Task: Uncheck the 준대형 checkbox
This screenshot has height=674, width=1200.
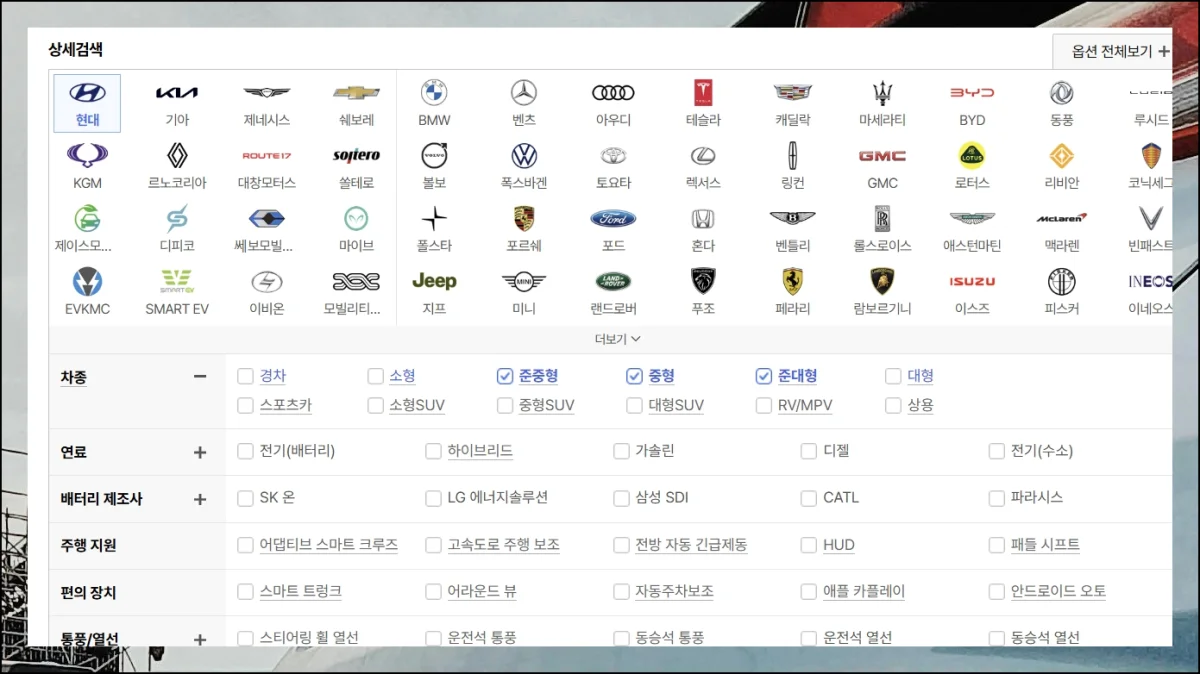Action: pos(764,376)
